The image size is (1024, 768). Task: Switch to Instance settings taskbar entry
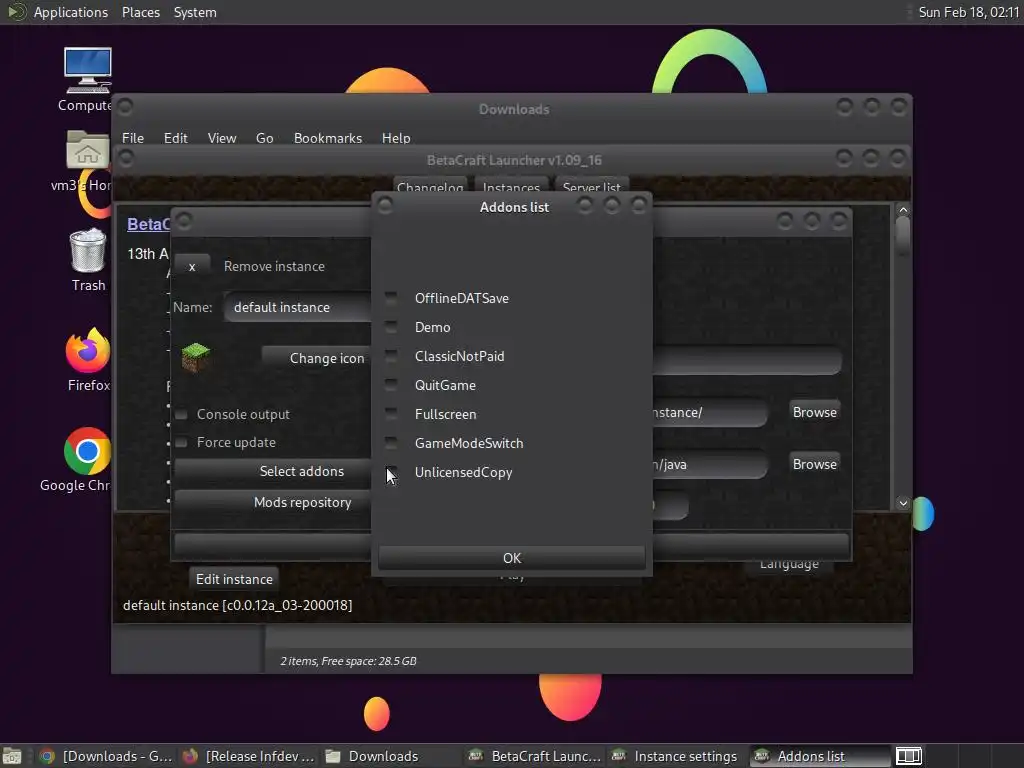coord(677,756)
